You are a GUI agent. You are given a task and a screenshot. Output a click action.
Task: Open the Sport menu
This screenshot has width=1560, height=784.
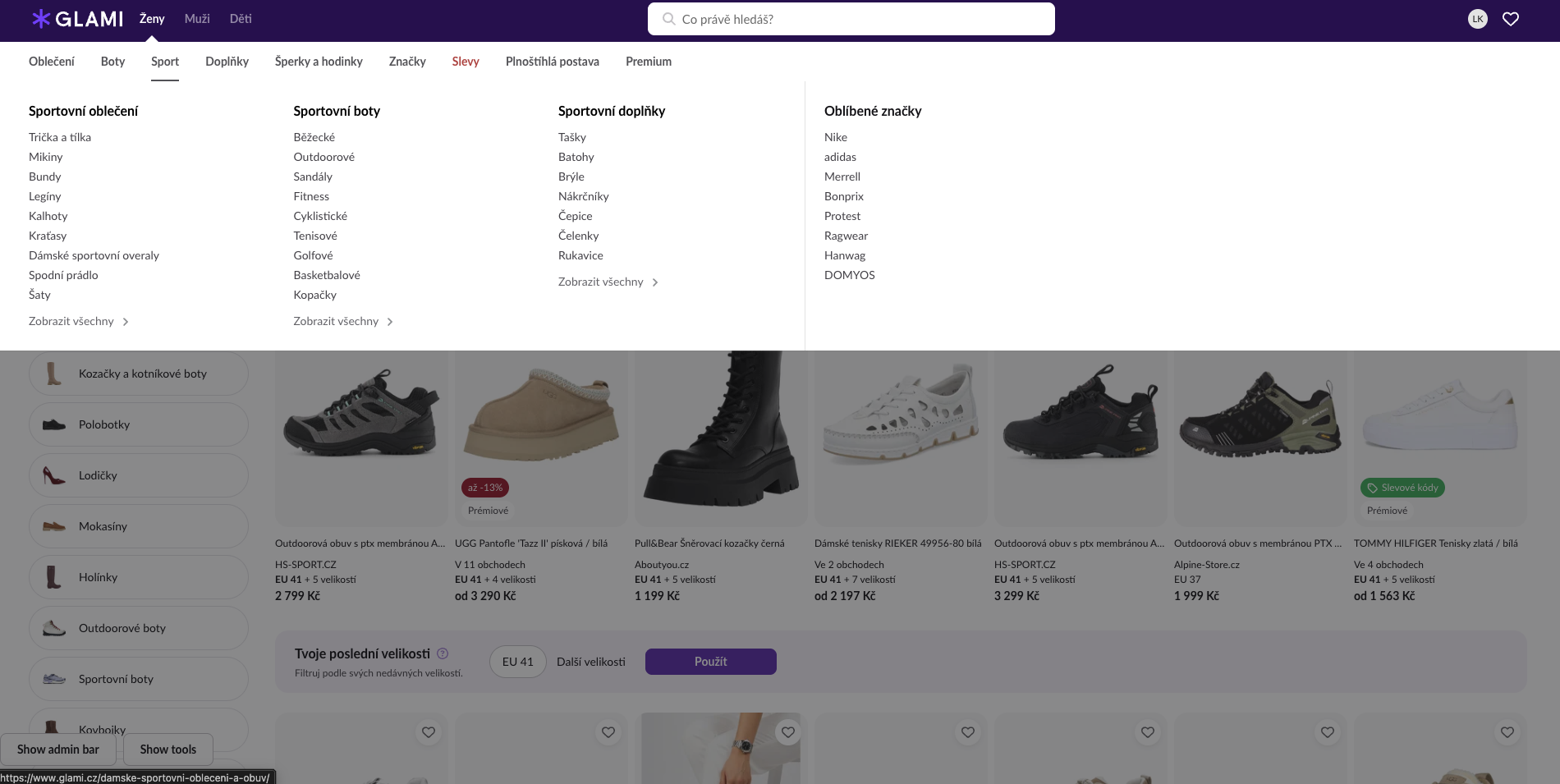[x=165, y=62]
